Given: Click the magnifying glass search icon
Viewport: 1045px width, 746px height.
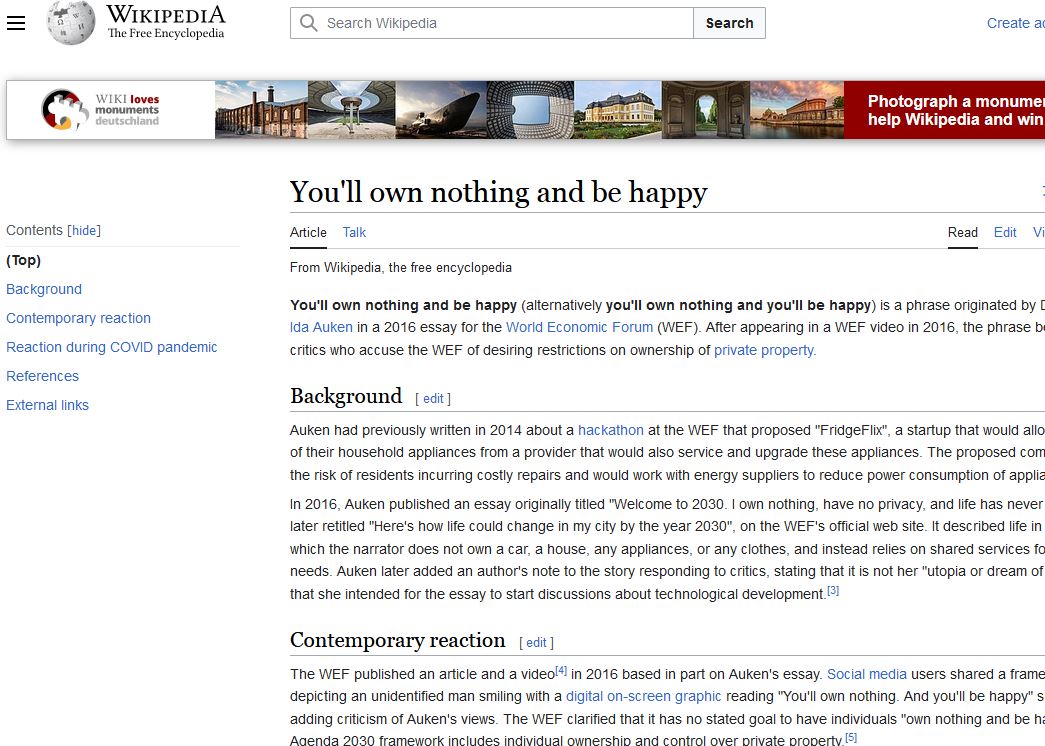Looking at the screenshot, I should [309, 23].
